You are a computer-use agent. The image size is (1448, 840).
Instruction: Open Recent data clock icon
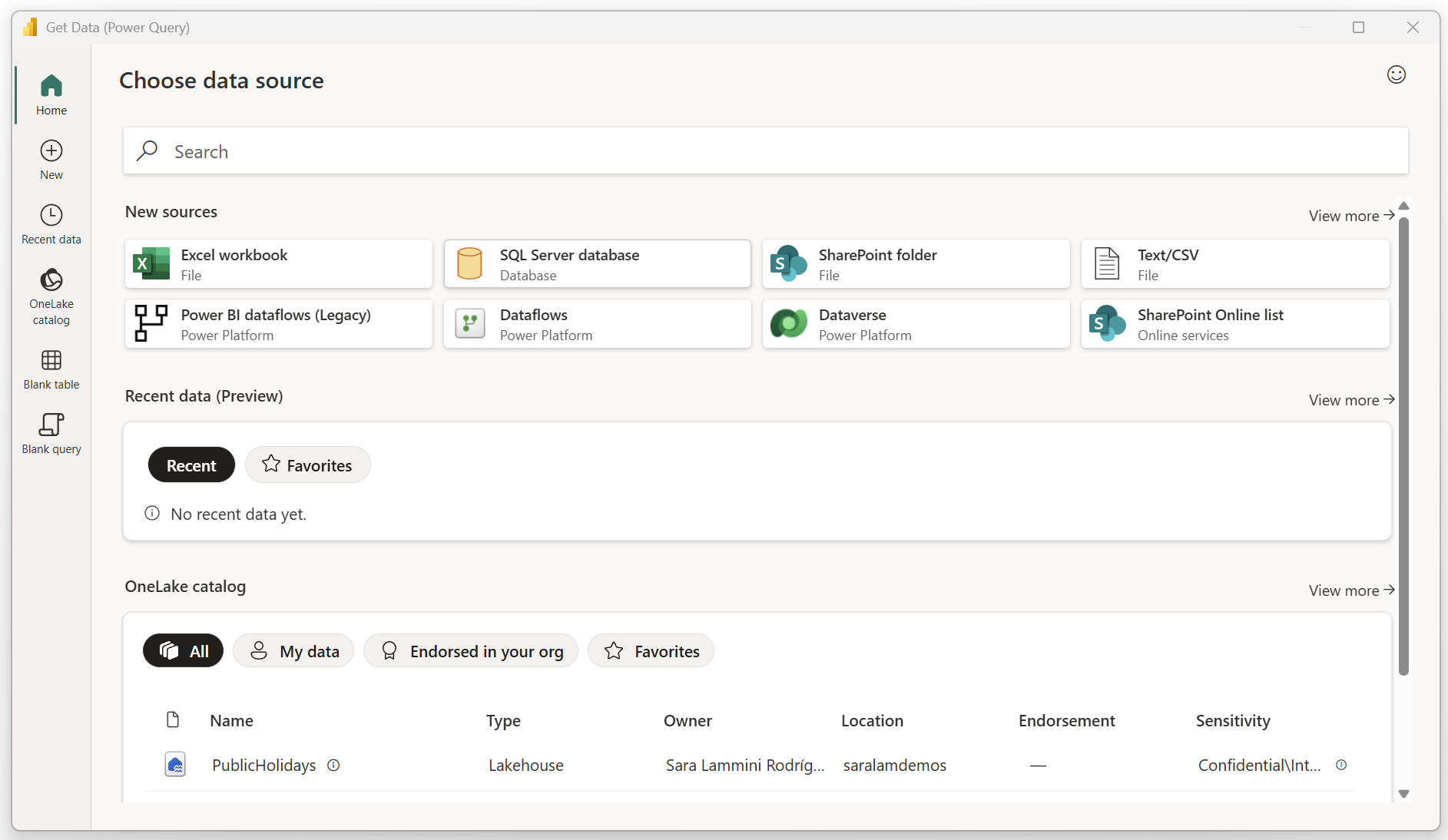coord(51,215)
